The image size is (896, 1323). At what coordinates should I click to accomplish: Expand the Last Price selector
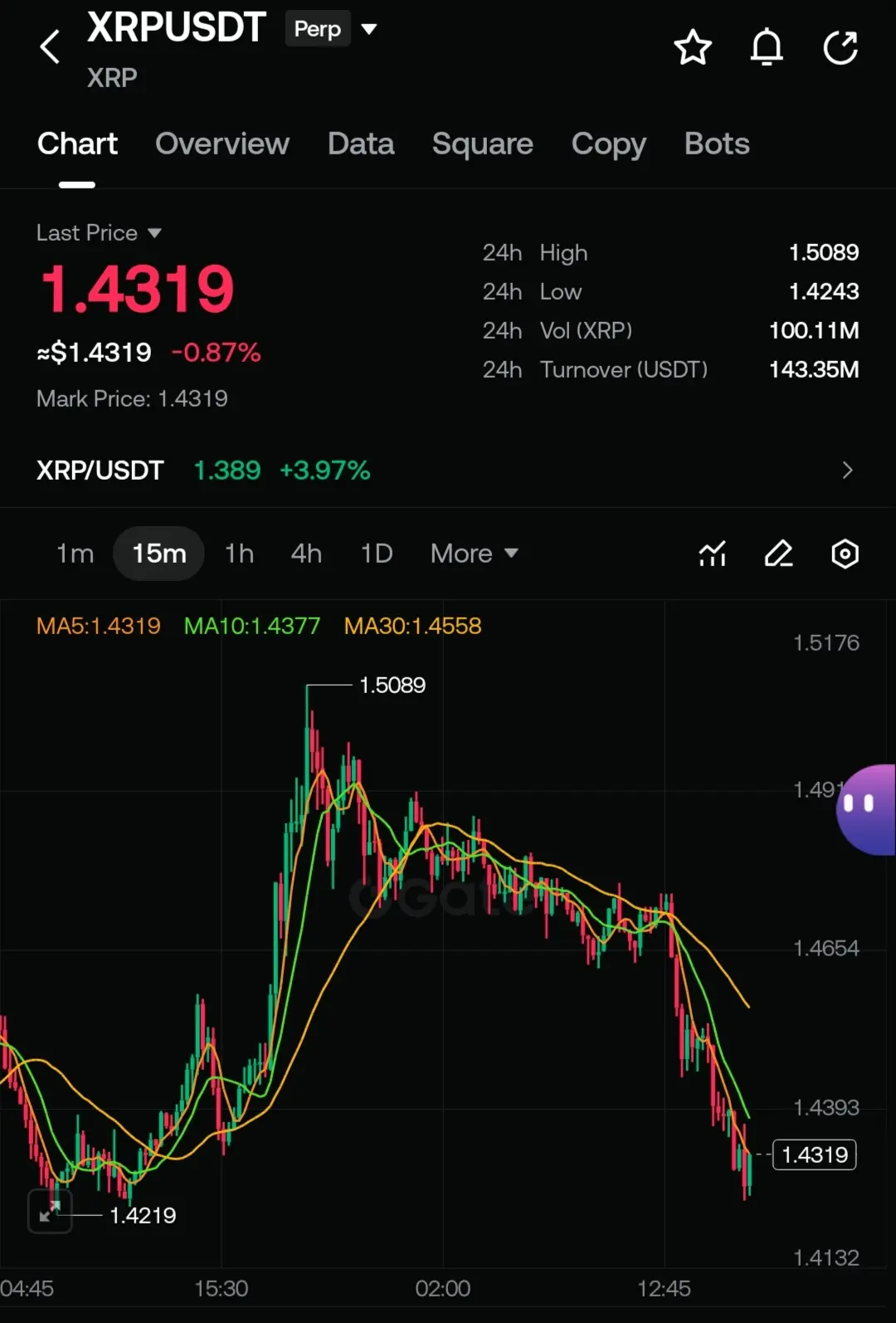(x=99, y=232)
